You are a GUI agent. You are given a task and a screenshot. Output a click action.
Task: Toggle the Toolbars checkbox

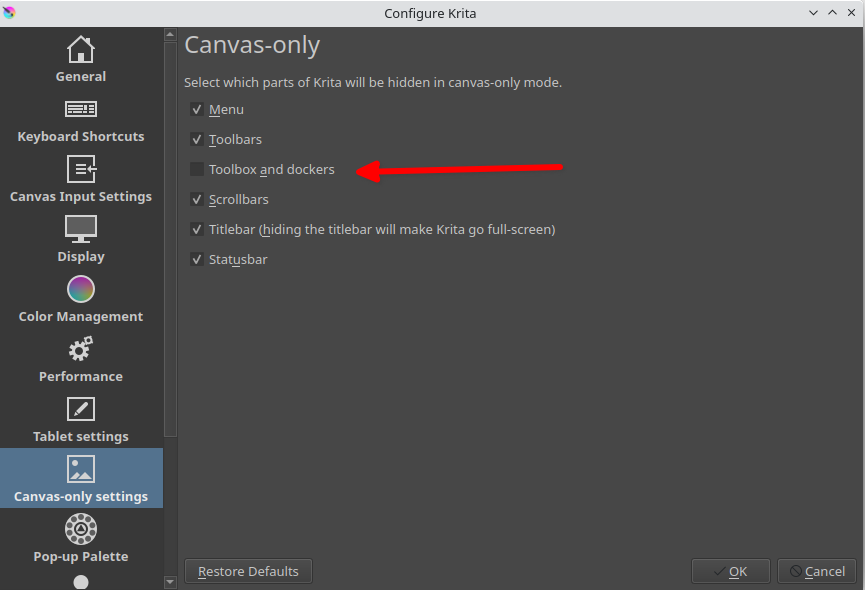pos(197,139)
